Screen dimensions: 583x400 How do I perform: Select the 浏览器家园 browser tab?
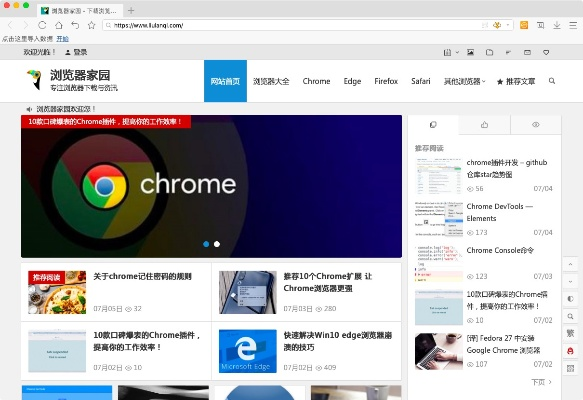[x=80, y=11]
